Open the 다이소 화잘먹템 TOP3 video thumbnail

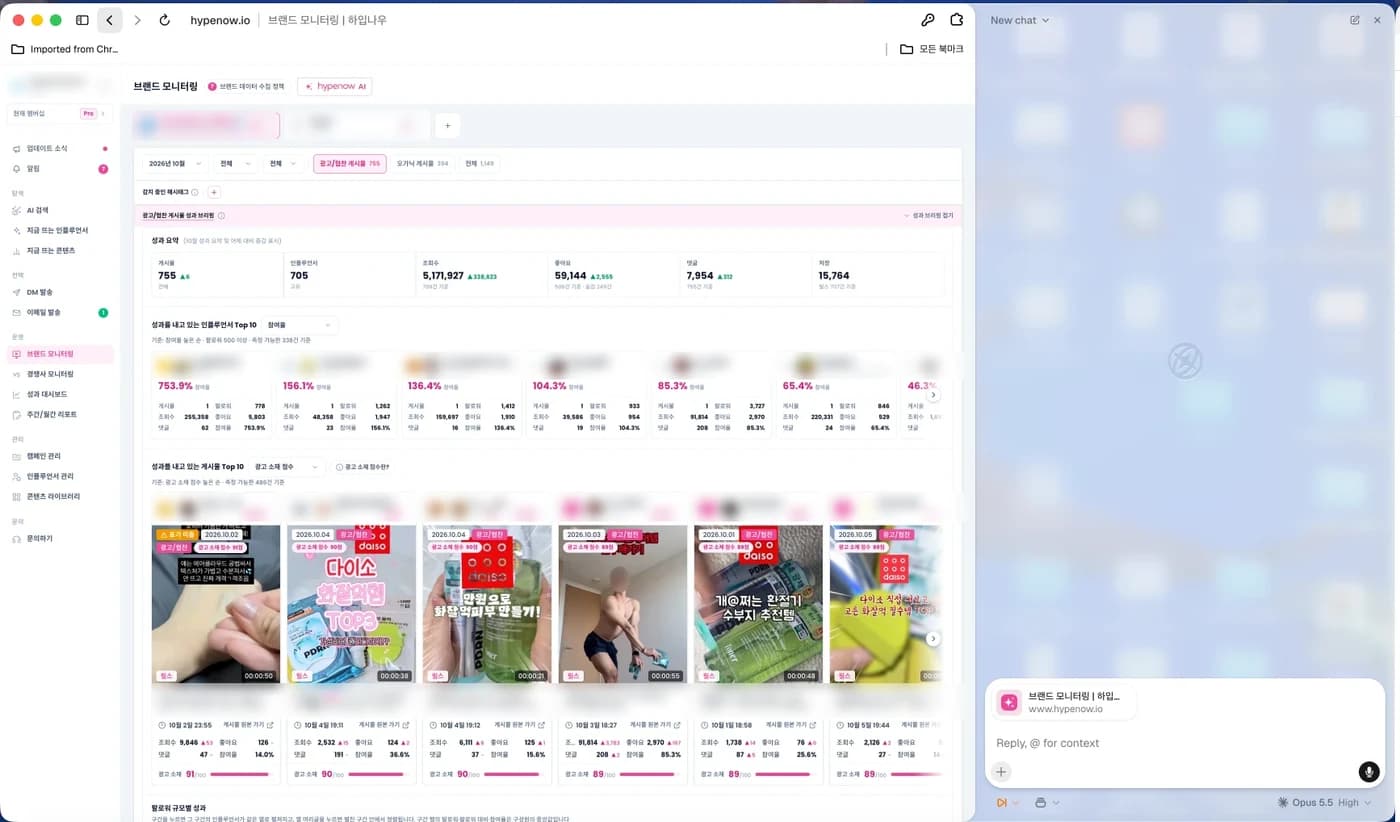point(351,604)
